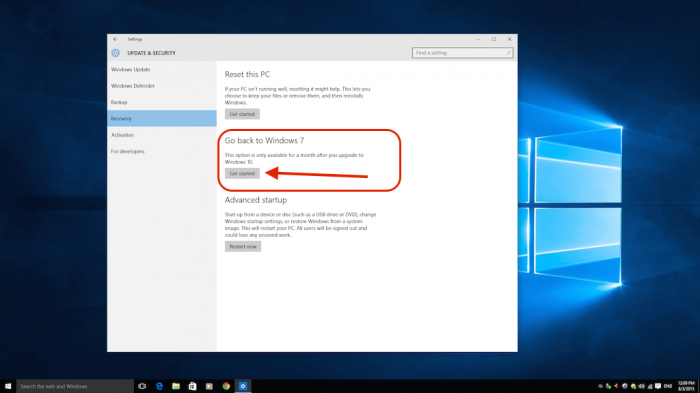This screenshot has height=393, width=700.
Task: Open File Explorer from the taskbar
Action: pyautogui.click(x=176, y=386)
